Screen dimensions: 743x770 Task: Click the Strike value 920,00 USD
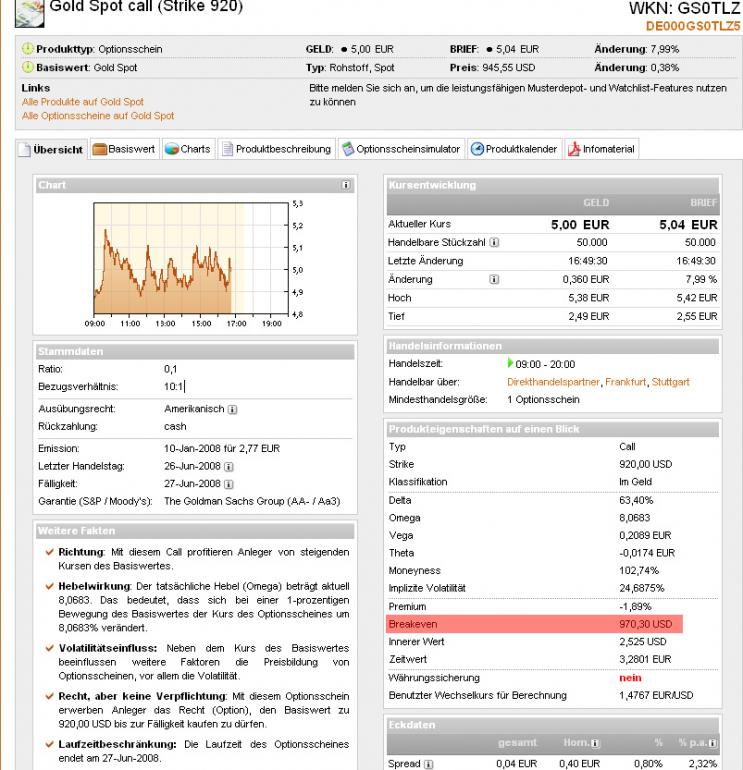click(x=645, y=464)
